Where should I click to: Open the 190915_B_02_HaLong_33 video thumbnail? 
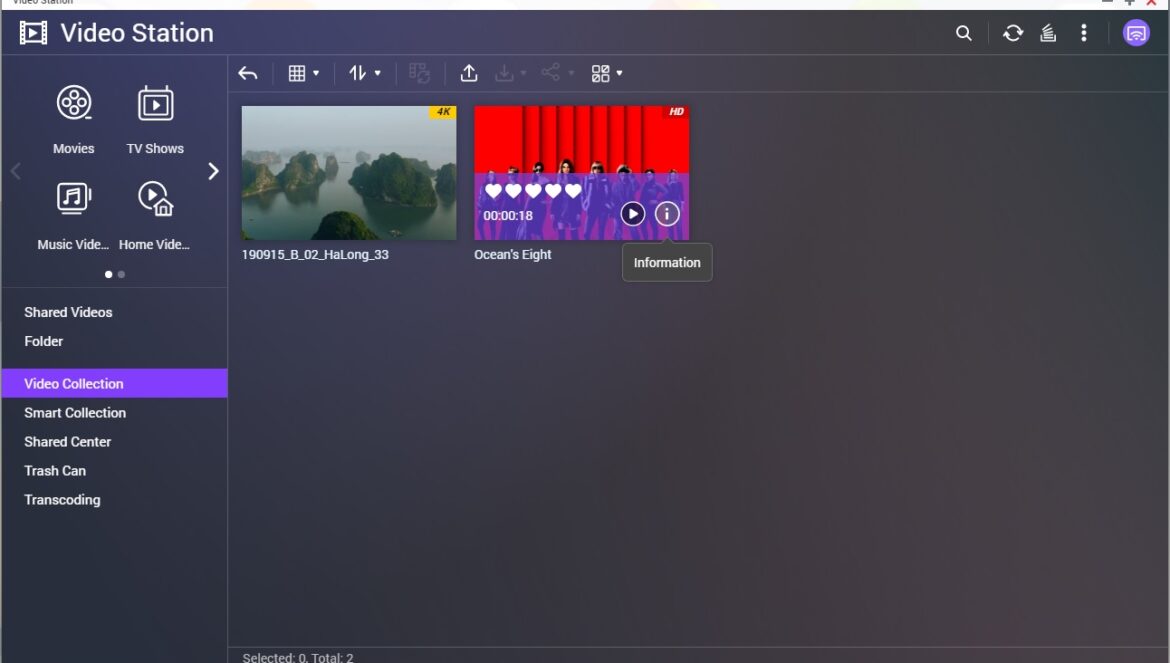[x=349, y=173]
